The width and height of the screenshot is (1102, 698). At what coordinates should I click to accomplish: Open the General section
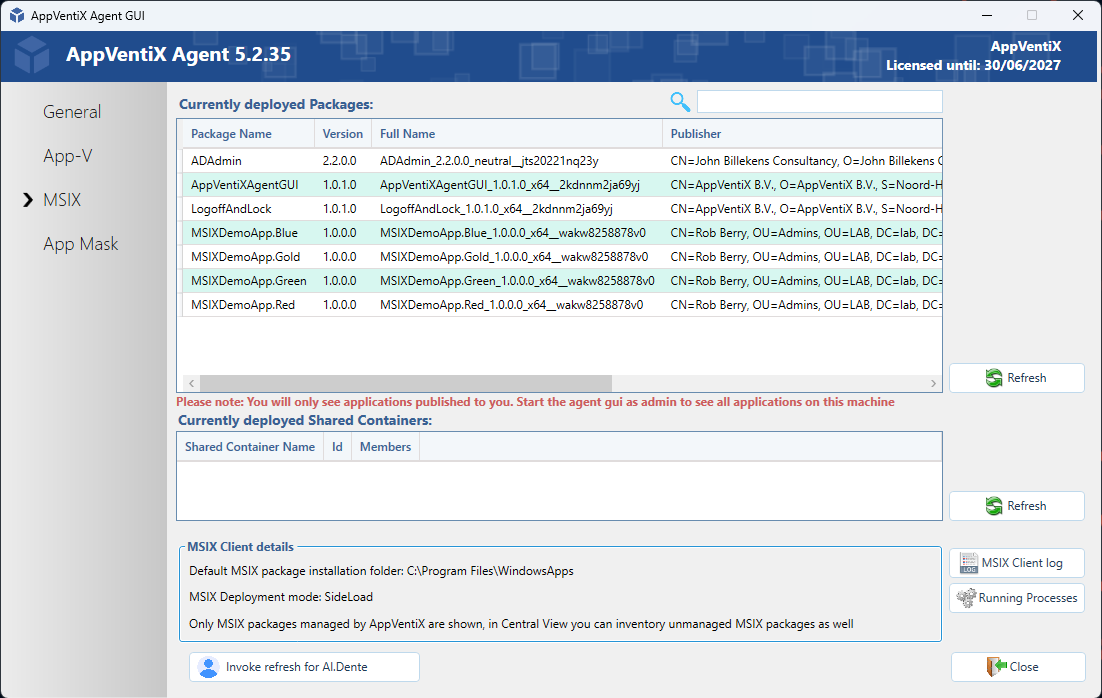click(x=72, y=112)
